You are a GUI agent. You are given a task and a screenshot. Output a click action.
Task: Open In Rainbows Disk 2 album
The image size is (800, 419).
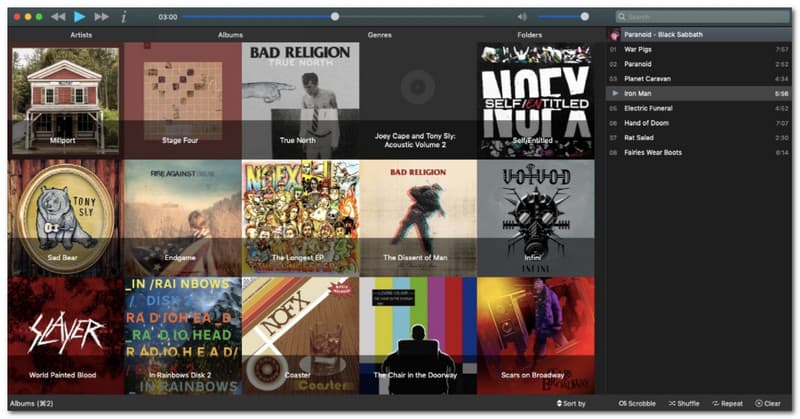(x=183, y=336)
